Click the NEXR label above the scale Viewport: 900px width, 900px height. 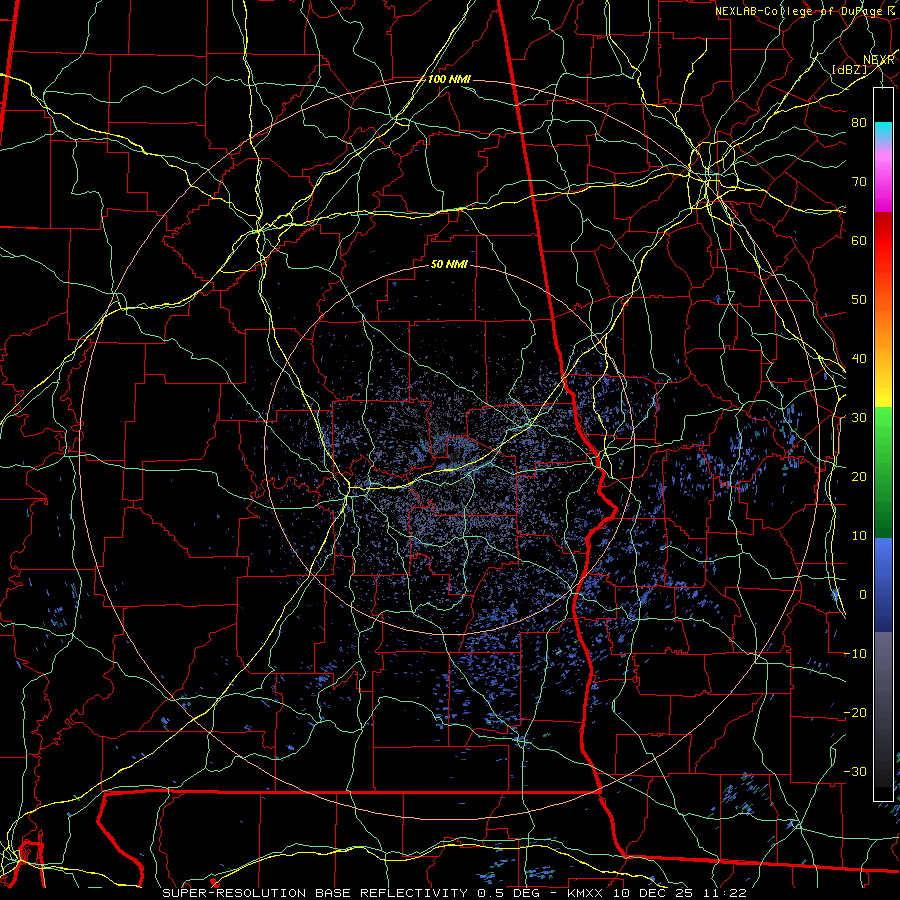click(878, 60)
